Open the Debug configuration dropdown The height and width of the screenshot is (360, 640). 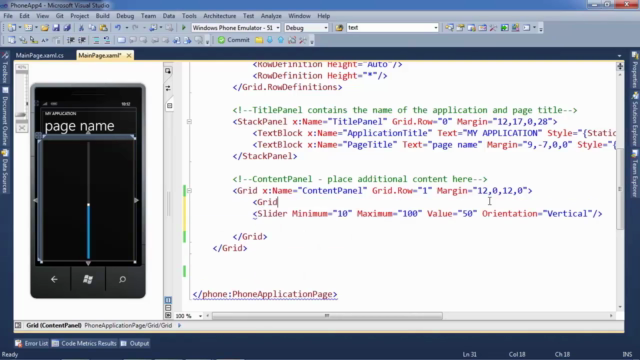(x=325, y=28)
